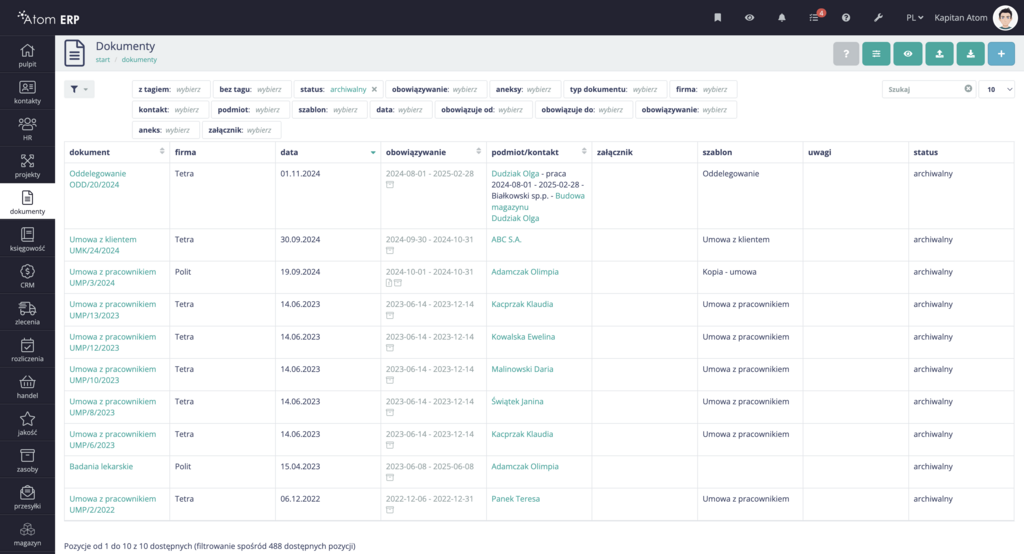Open contact Panek Teresa
1024x554 pixels.
pos(515,498)
